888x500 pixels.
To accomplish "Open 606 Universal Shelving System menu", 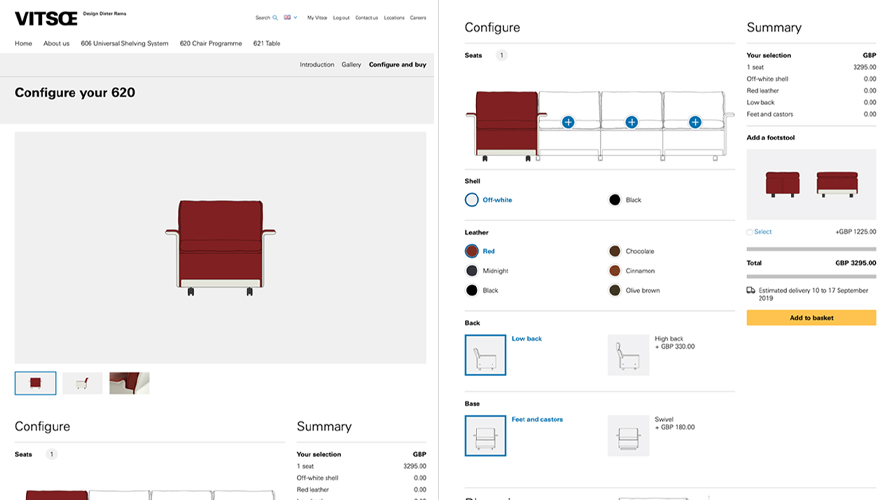I will [124, 44].
